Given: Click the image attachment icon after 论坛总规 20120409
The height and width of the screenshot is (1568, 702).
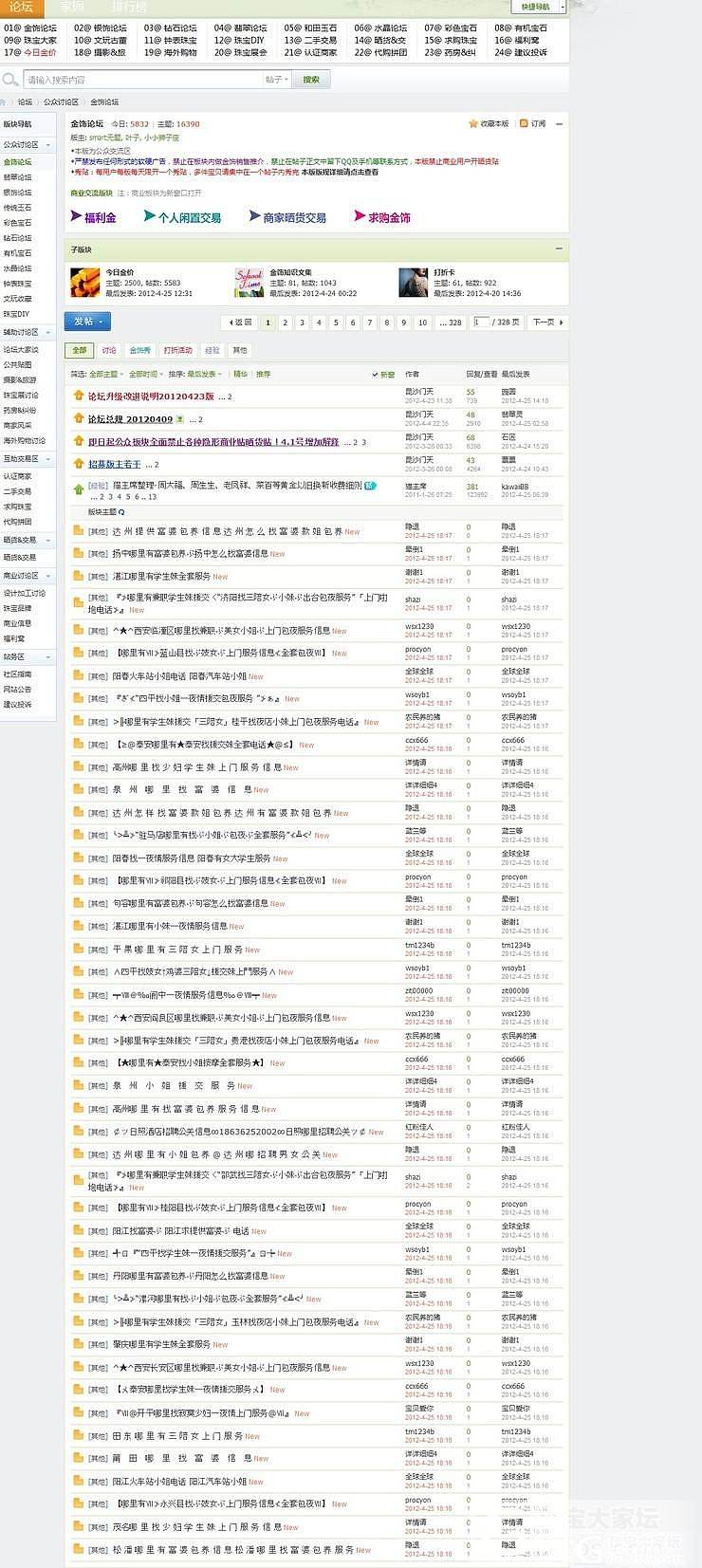Looking at the screenshot, I should pyautogui.click(x=181, y=418).
